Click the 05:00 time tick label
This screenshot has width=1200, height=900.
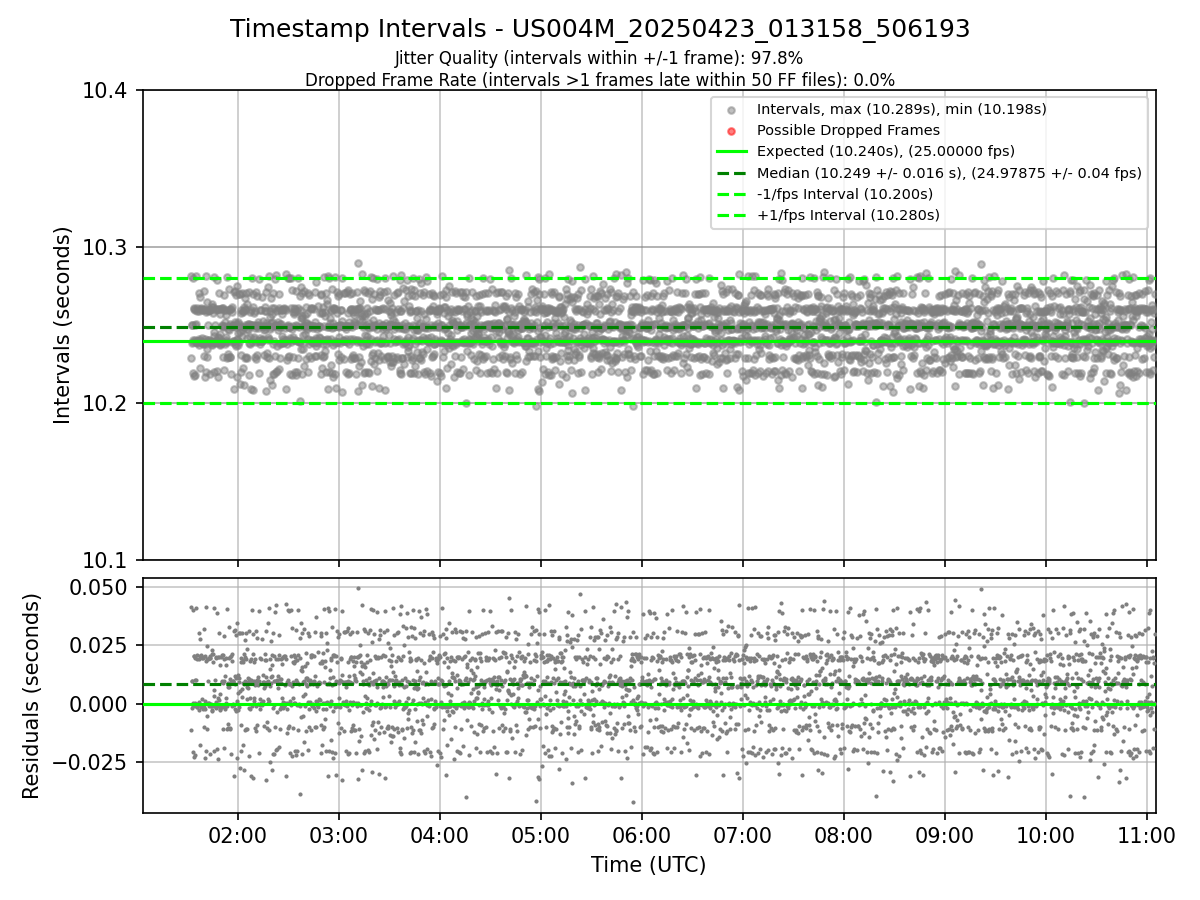pyautogui.click(x=540, y=834)
